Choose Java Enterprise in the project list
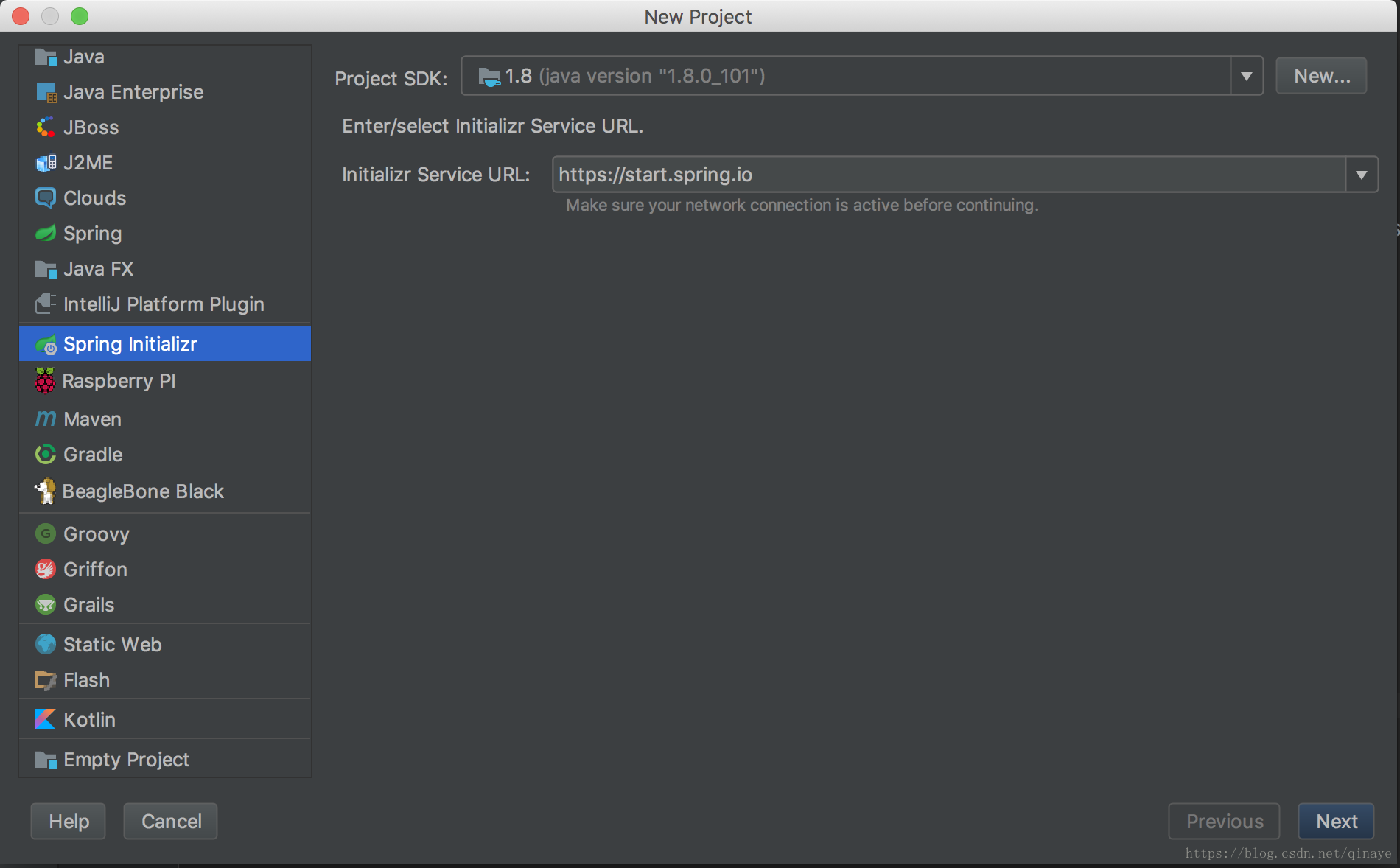The image size is (1400, 868). click(133, 92)
